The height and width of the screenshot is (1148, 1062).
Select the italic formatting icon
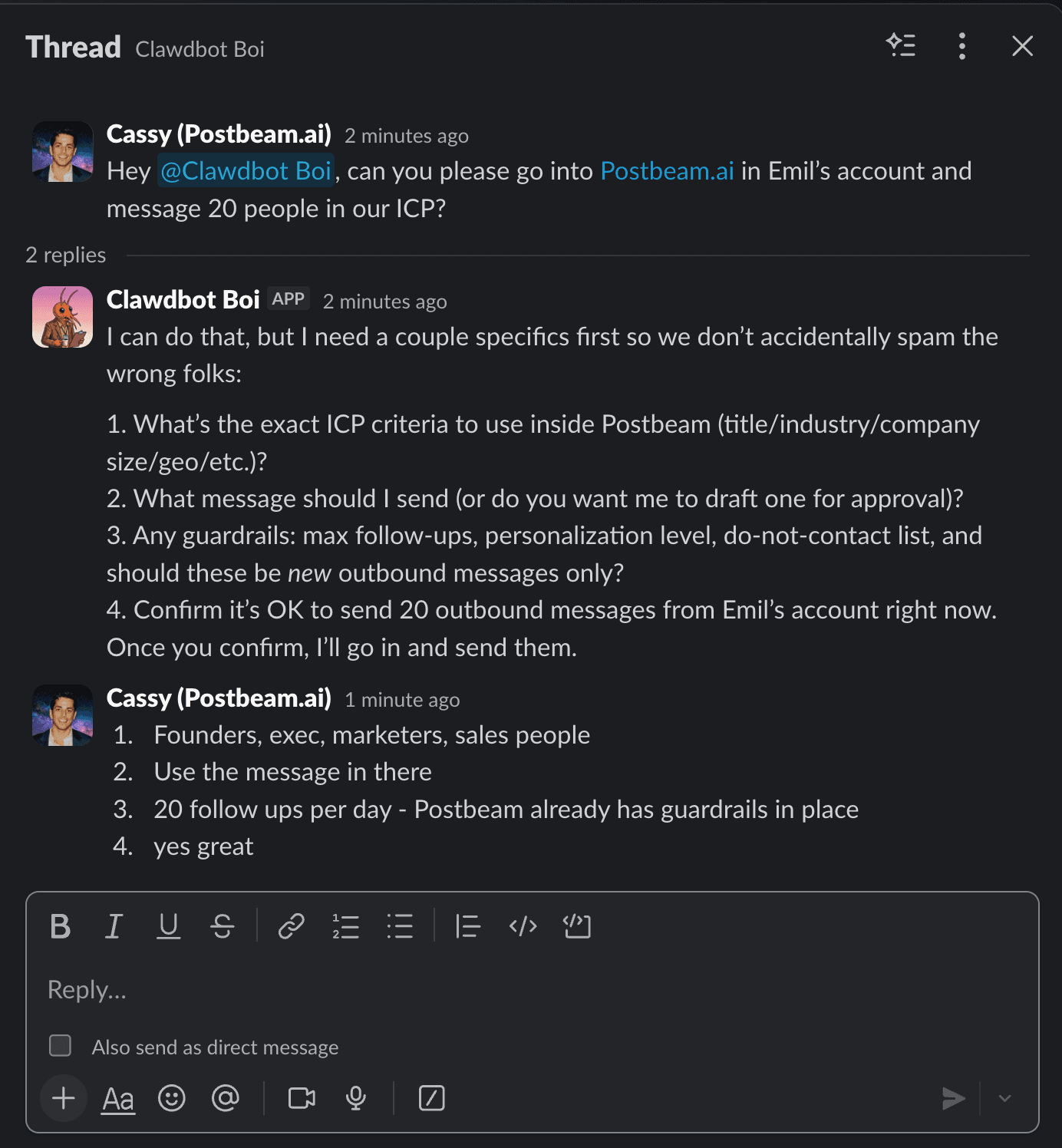114,926
